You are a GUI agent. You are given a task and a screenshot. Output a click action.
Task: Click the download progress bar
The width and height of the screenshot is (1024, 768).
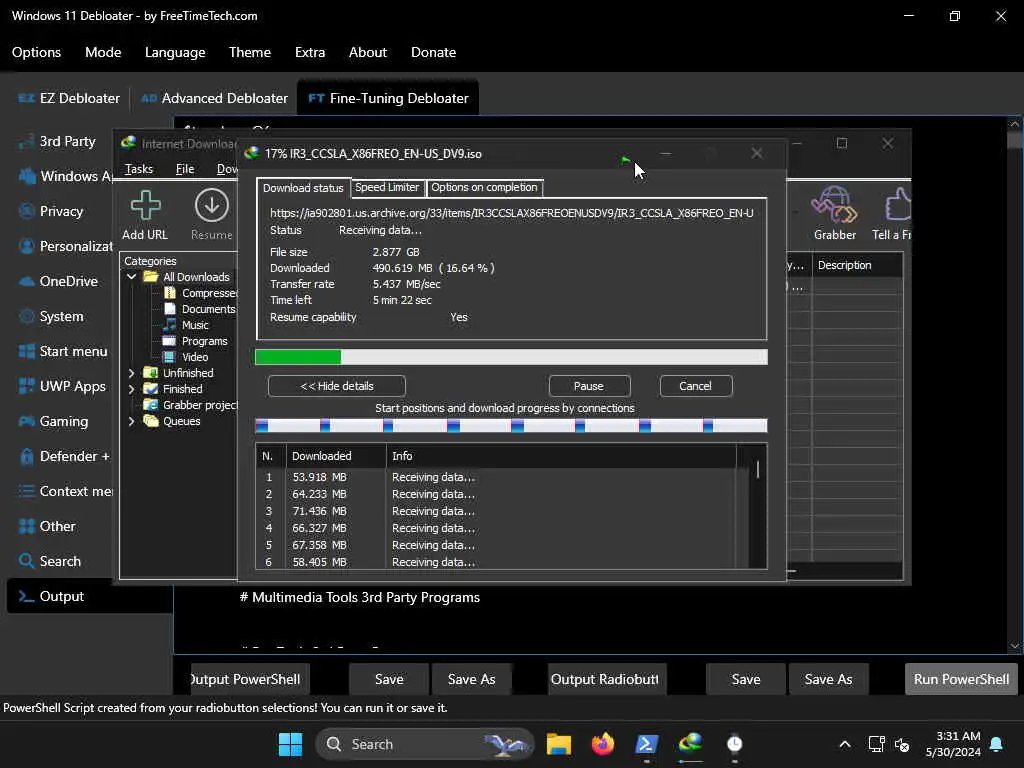(x=511, y=357)
